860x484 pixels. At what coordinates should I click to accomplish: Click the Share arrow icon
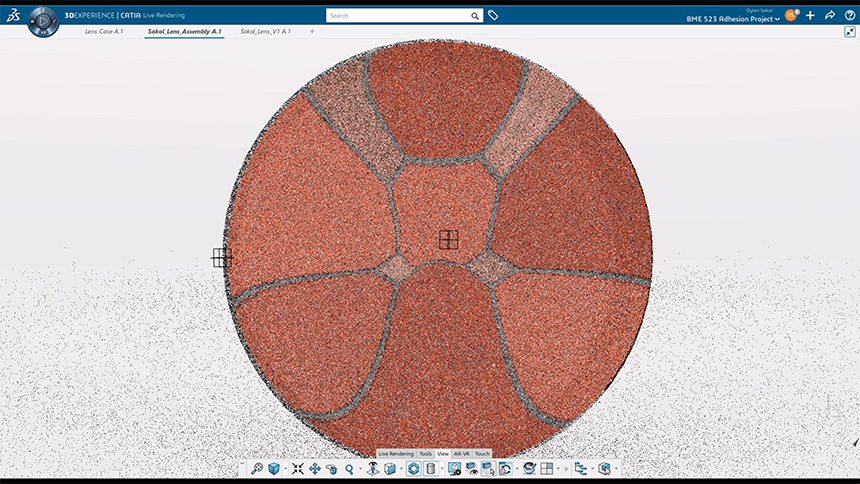(829, 16)
